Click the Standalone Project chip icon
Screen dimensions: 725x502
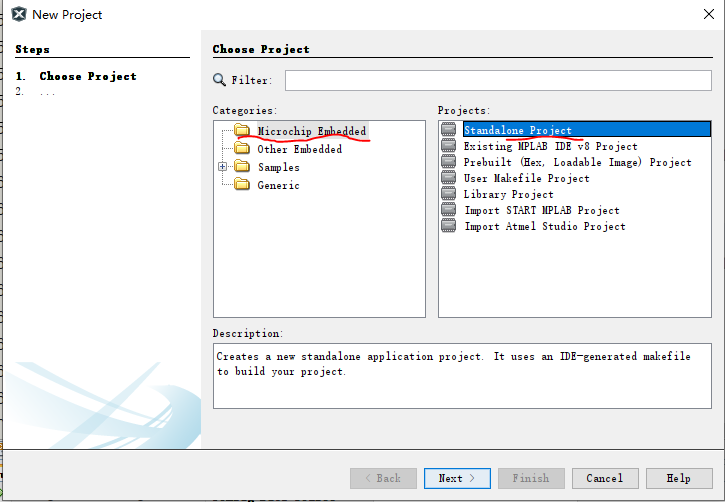tap(449, 129)
